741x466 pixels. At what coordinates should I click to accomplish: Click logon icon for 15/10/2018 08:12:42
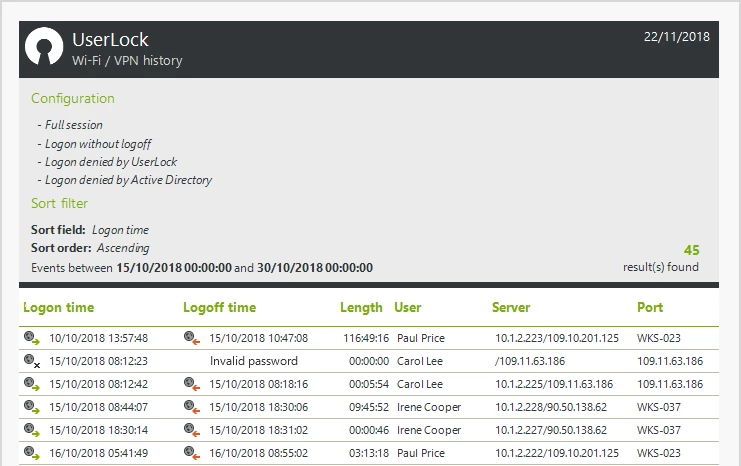coord(32,385)
